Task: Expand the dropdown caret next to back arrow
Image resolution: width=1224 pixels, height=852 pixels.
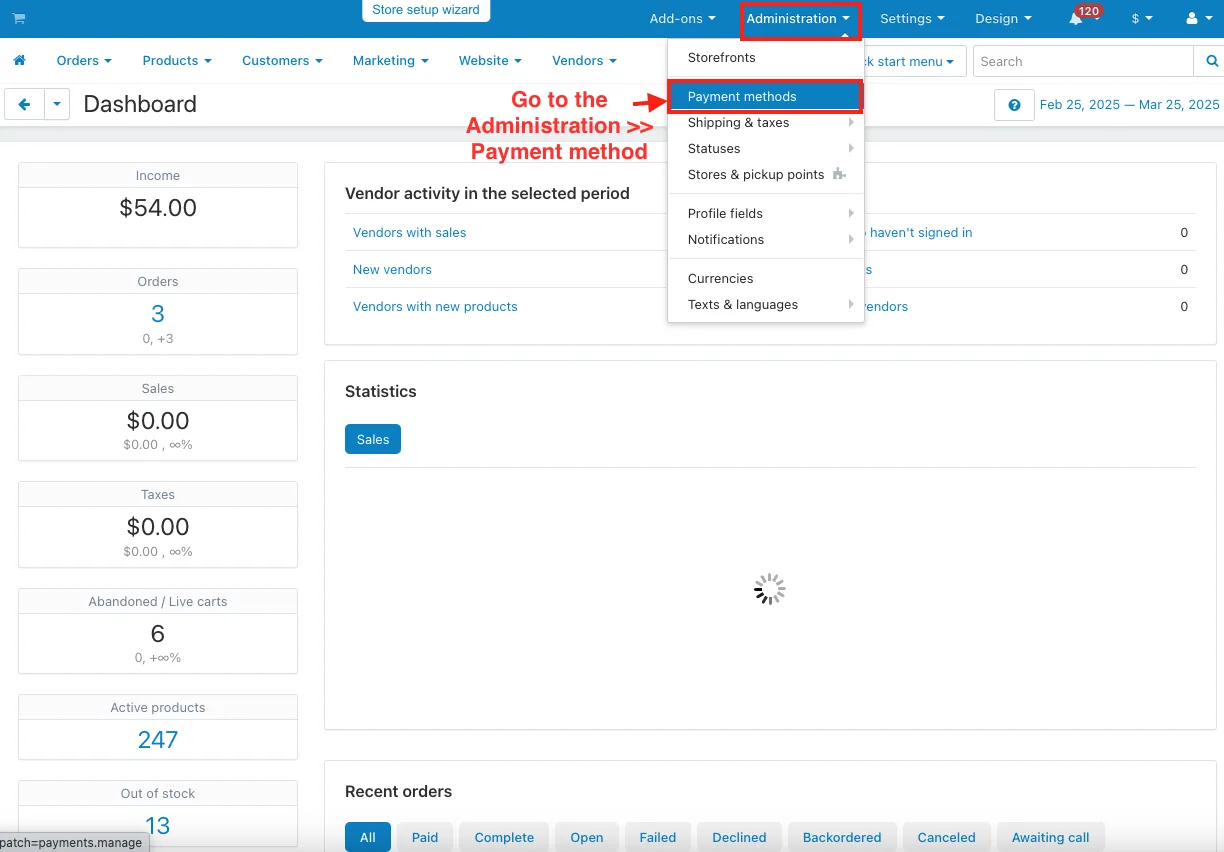Action: 57,104
